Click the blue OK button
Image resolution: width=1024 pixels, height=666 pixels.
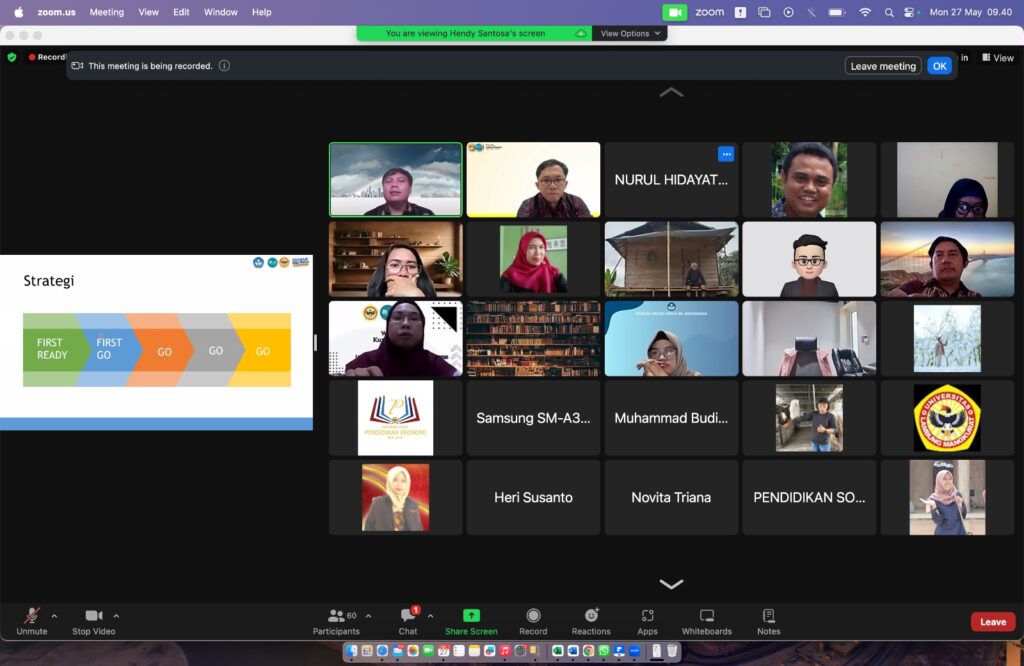(x=939, y=66)
